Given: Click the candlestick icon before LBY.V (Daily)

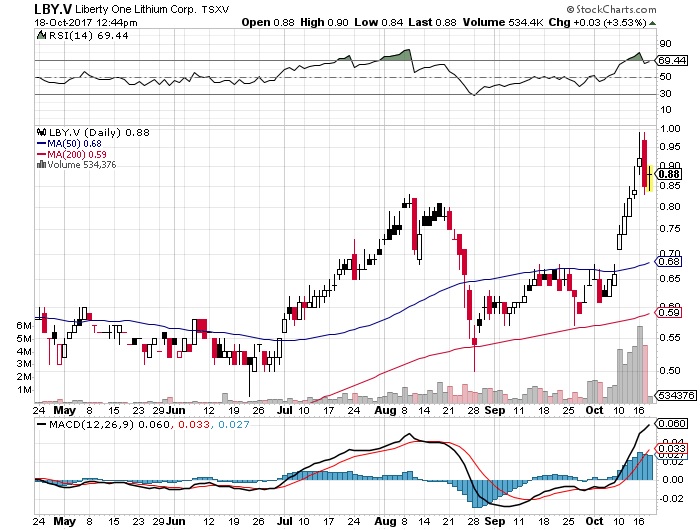Looking at the screenshot, I should (42, 132).
